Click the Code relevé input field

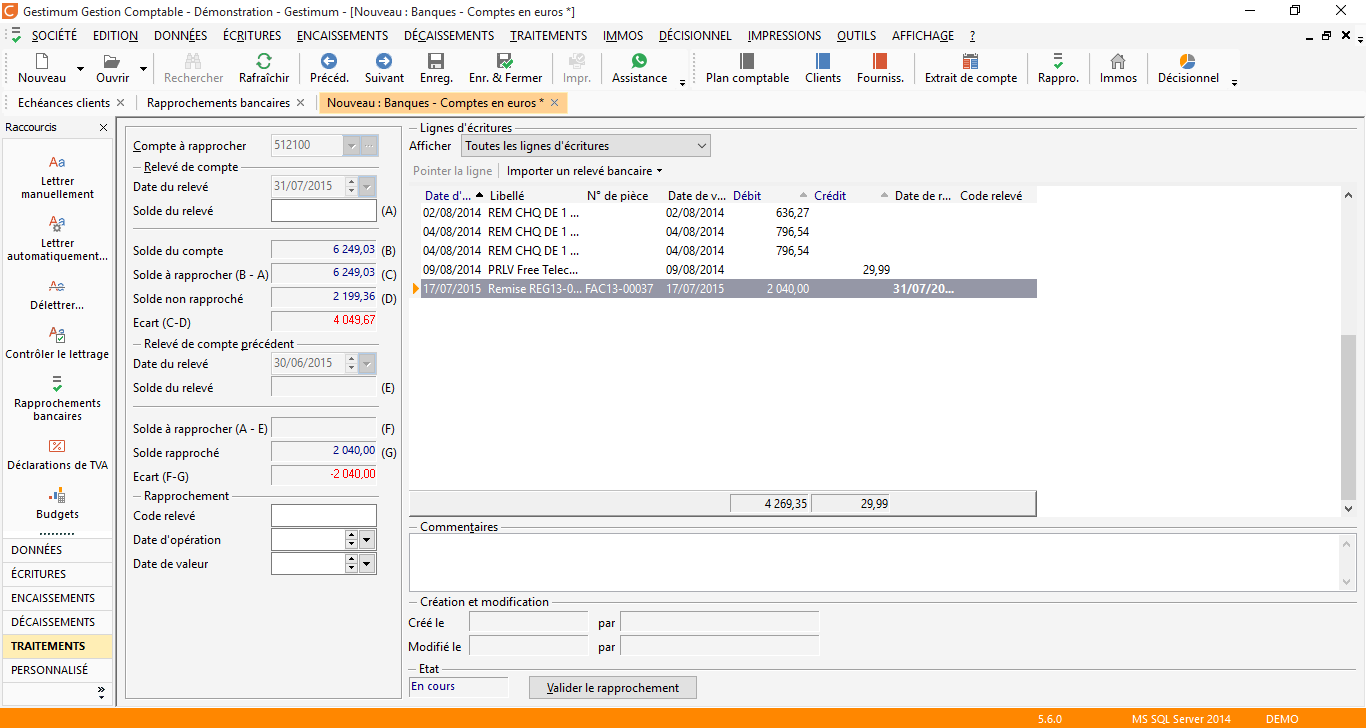324,516
